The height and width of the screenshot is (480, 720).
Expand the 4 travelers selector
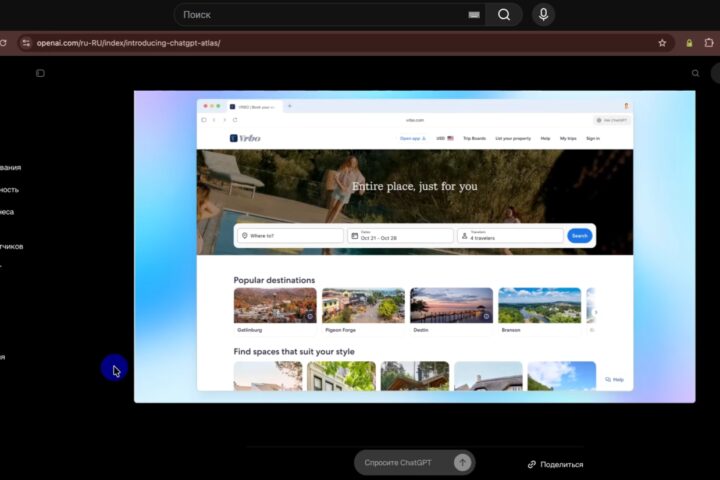coord(510,236)
